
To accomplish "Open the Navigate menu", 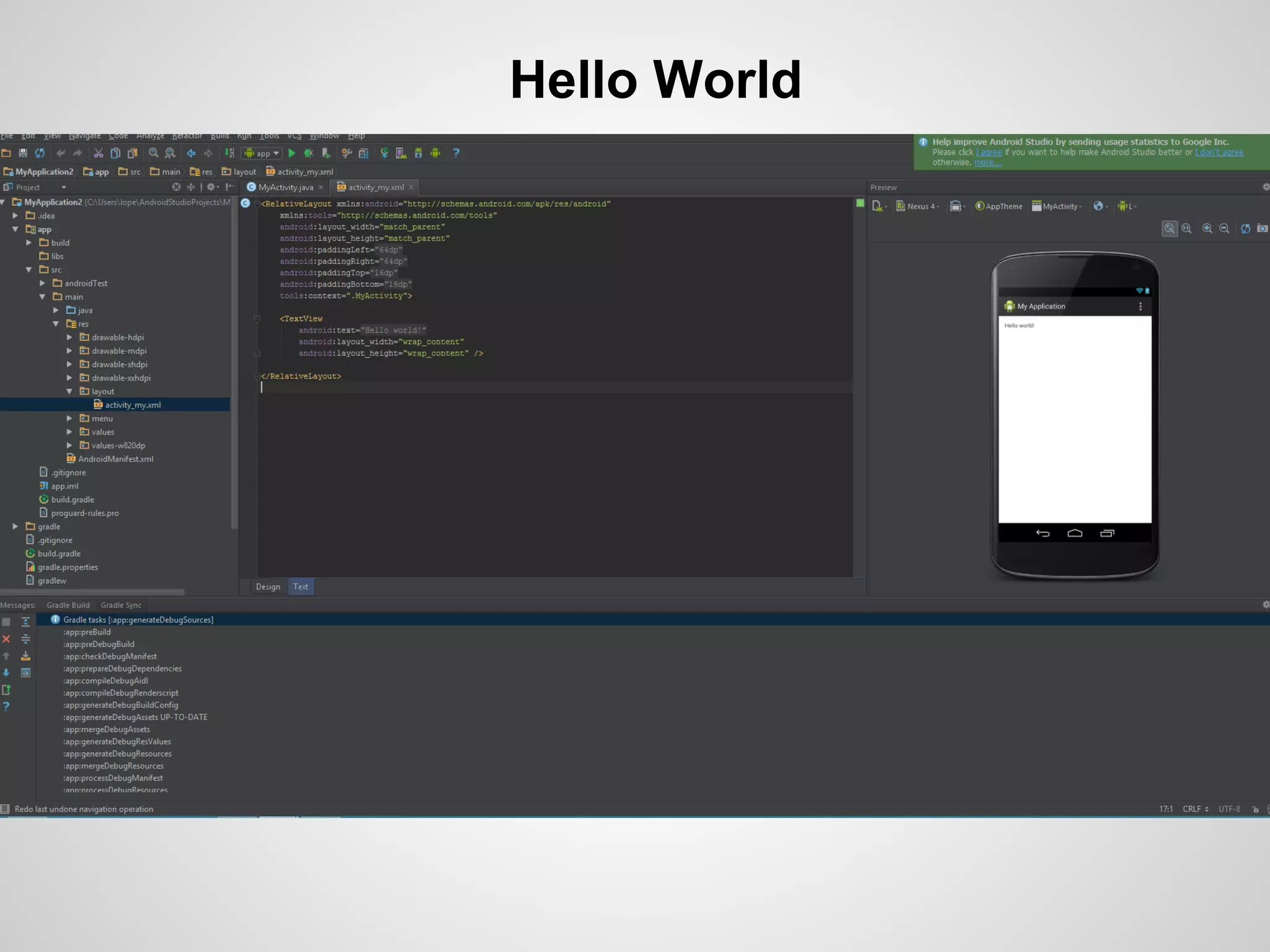I will click(84, 136).
